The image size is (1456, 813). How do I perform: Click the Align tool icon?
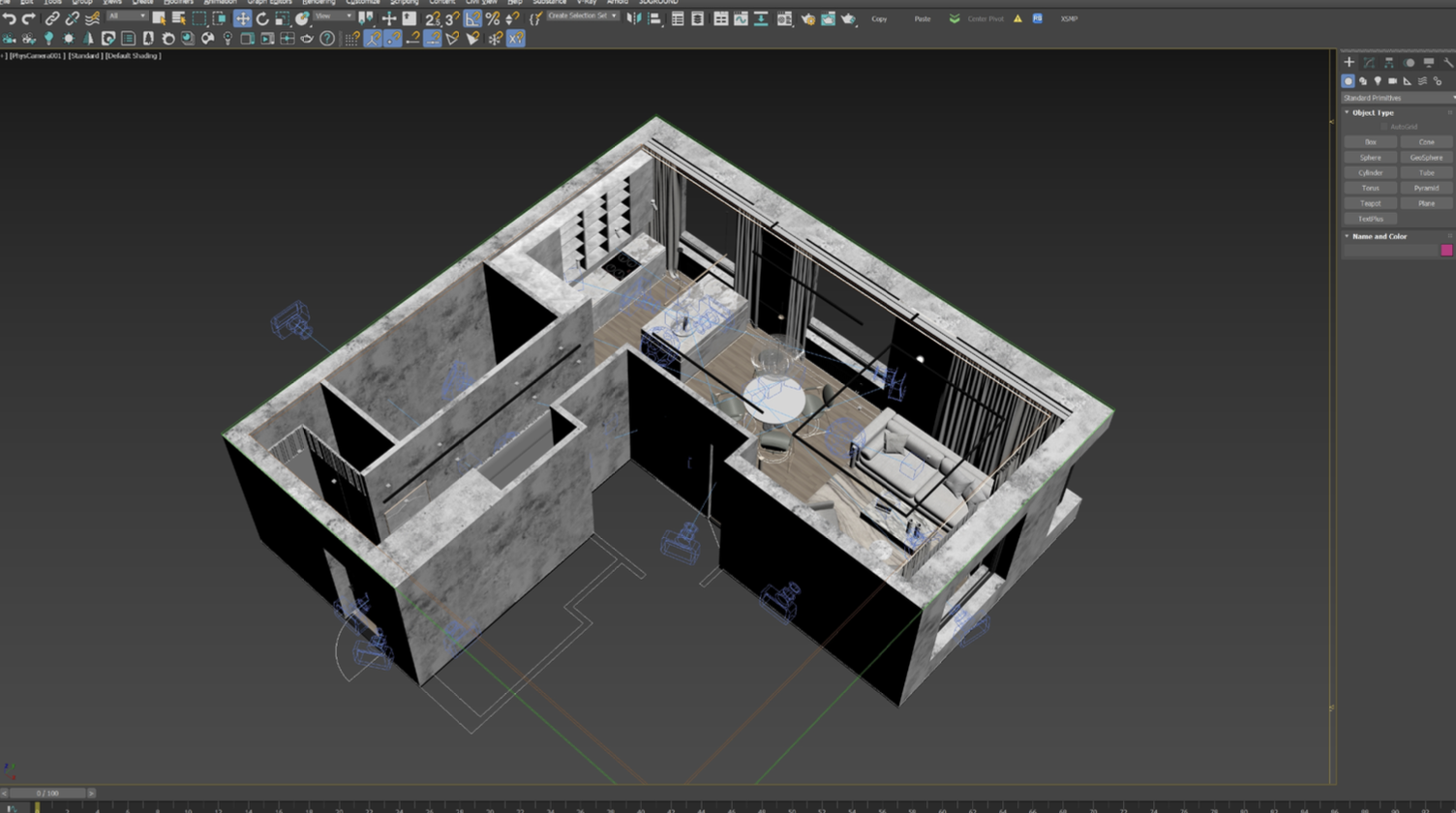tap(654, 18)
